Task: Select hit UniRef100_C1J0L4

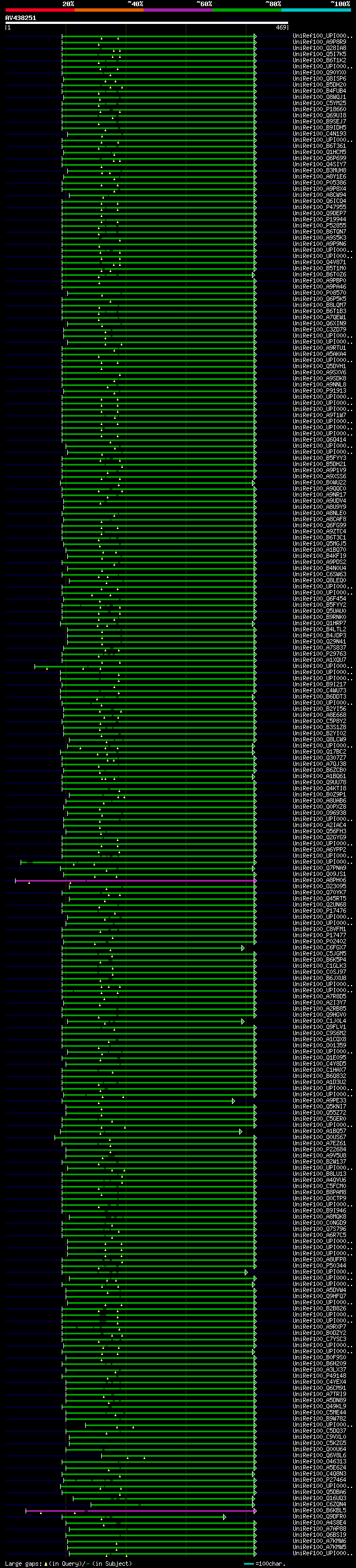Action: point(319,1021)
